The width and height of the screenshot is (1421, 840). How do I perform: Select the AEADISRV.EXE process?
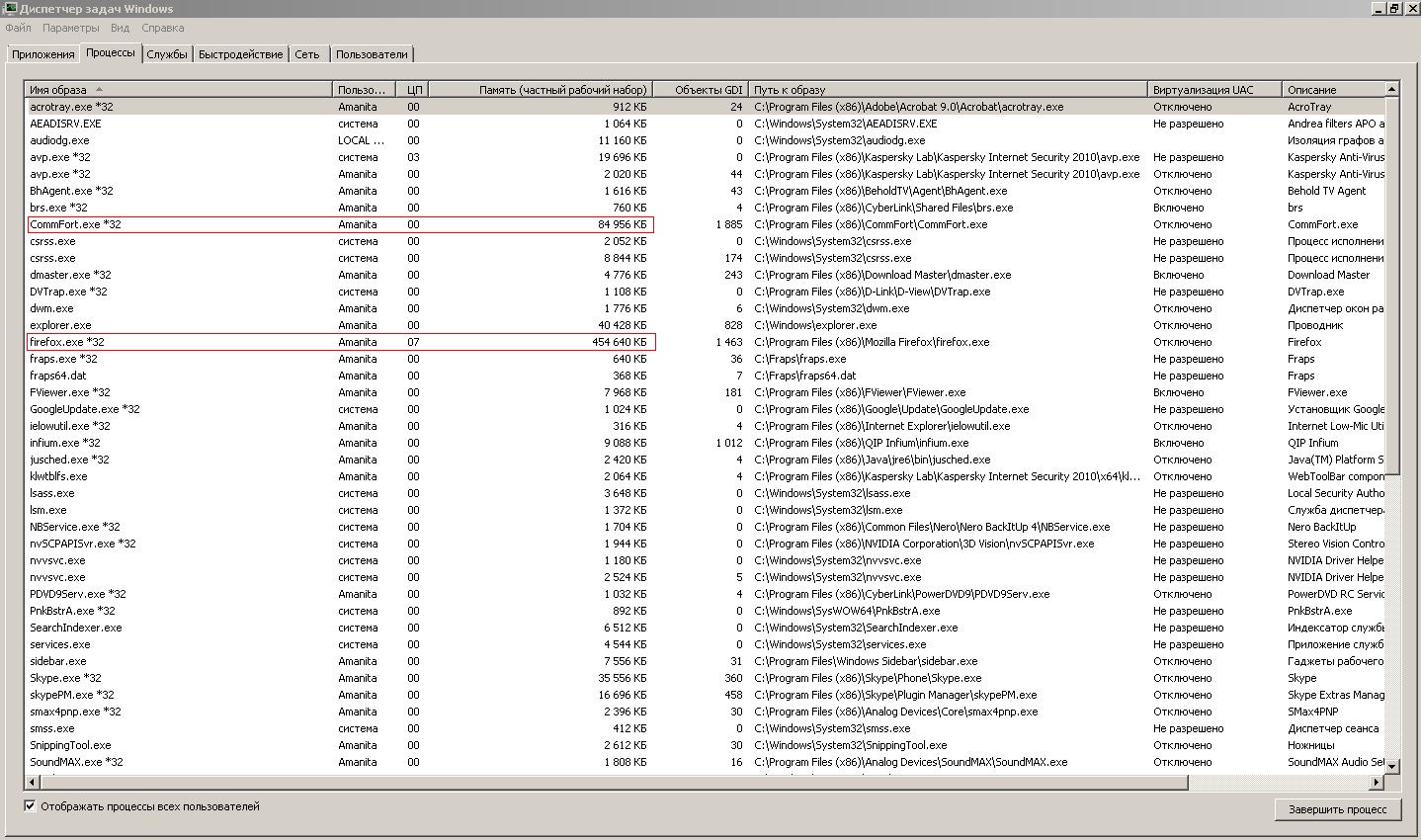pos(706,124)
